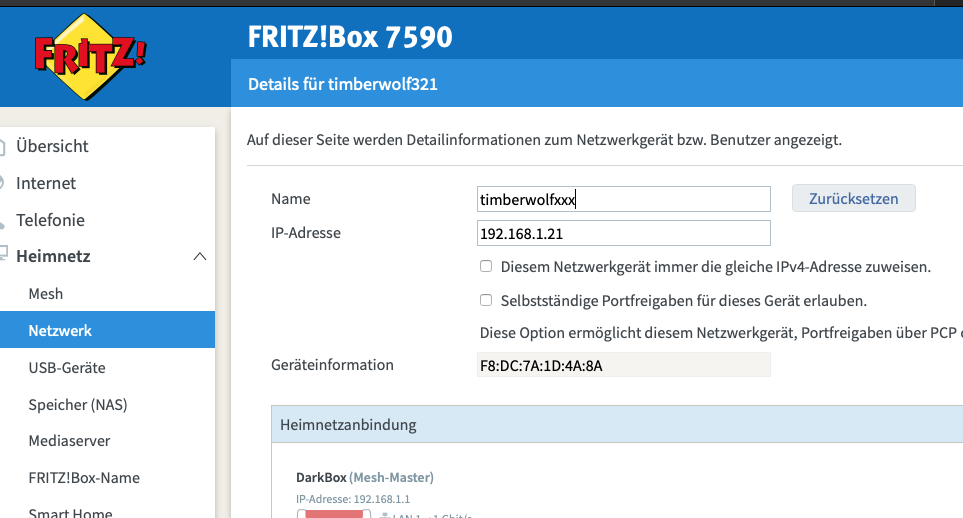Click the DarkBox Mesh-Master device name
Image resolution: width=963 pixels, height=518 pixels.
tap(365, 477)
